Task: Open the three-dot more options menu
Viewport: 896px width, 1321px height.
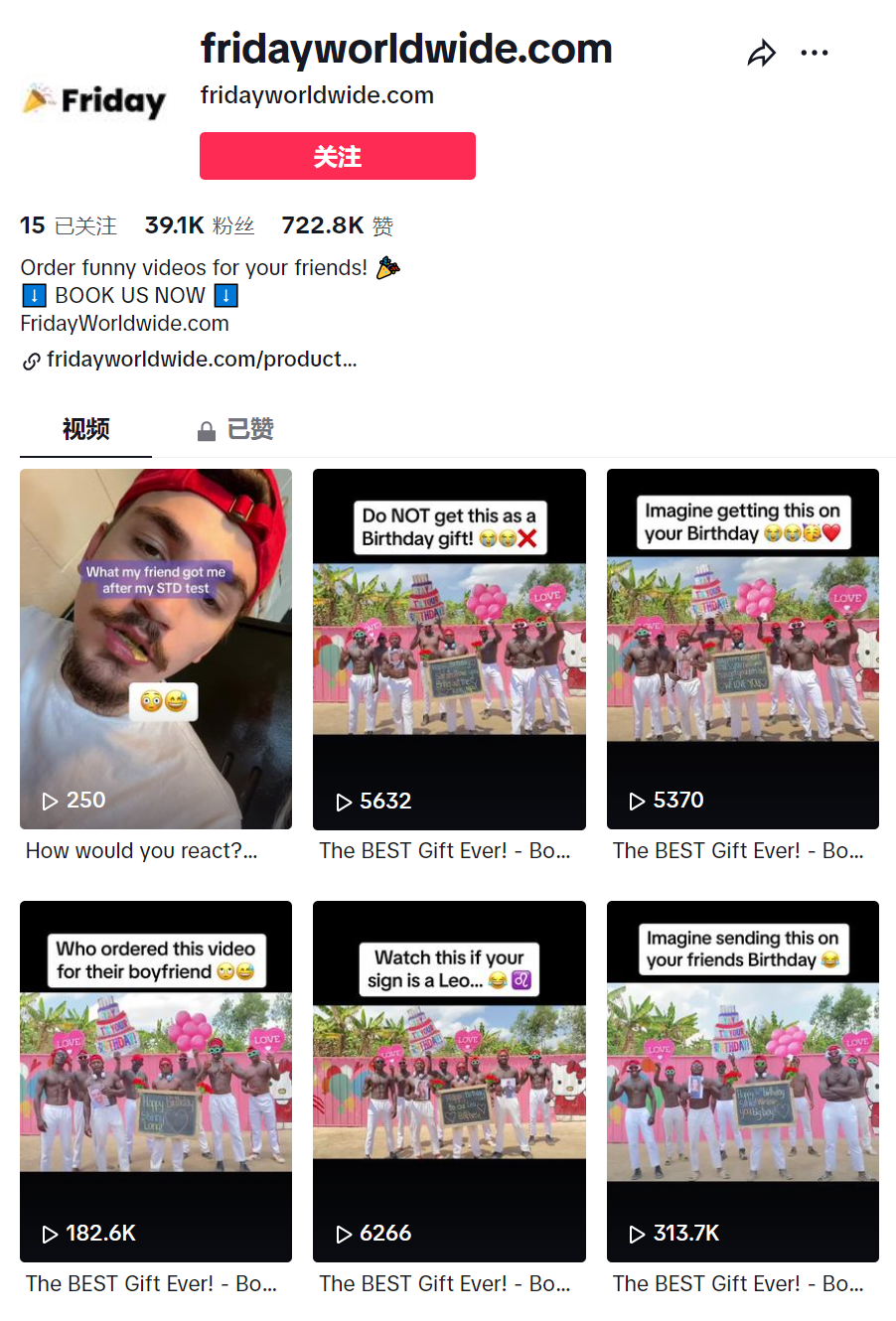Action: click(814, 53)
